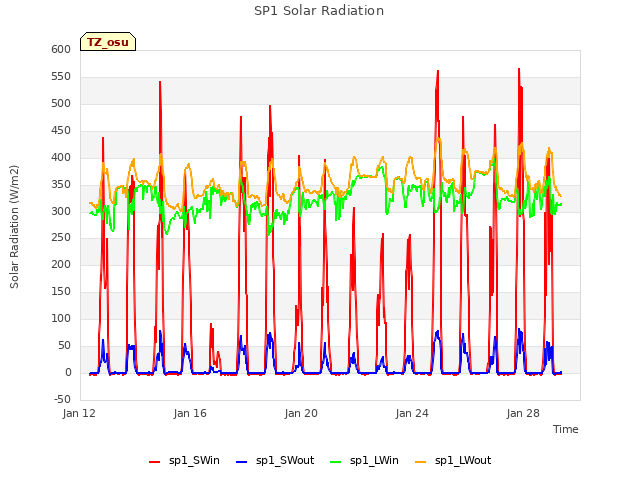This screenshot has height=480, width=640.
Task: Click the Jan 24 x-axis label
Action: coord(412,413)
